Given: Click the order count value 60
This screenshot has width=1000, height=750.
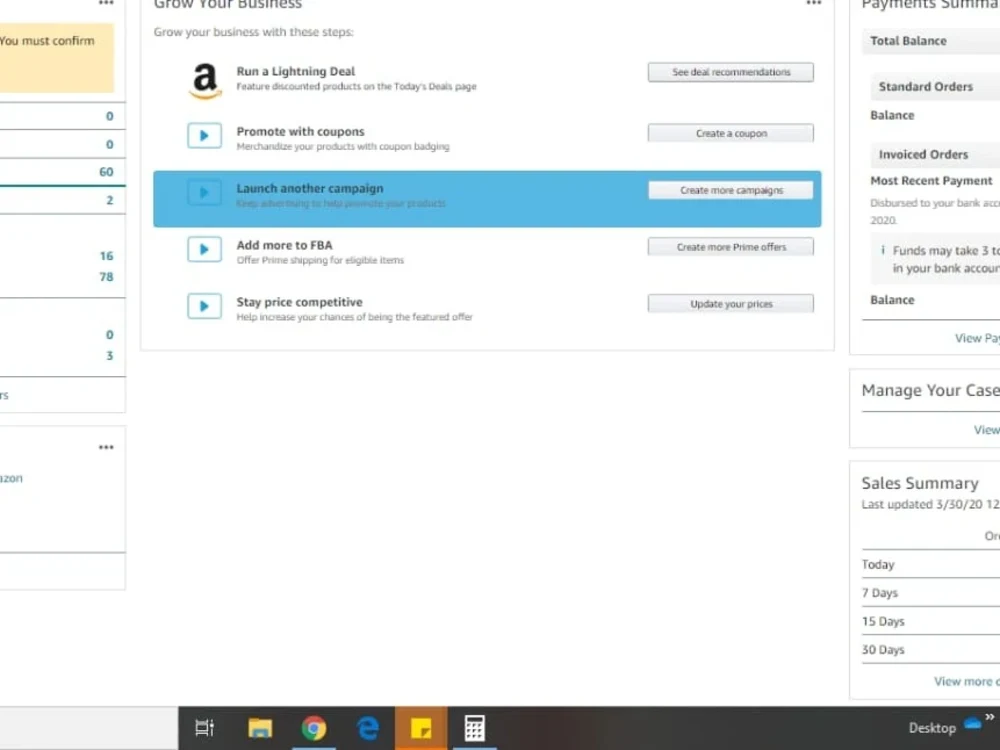Looking at the screenshot, I should 106,172.
